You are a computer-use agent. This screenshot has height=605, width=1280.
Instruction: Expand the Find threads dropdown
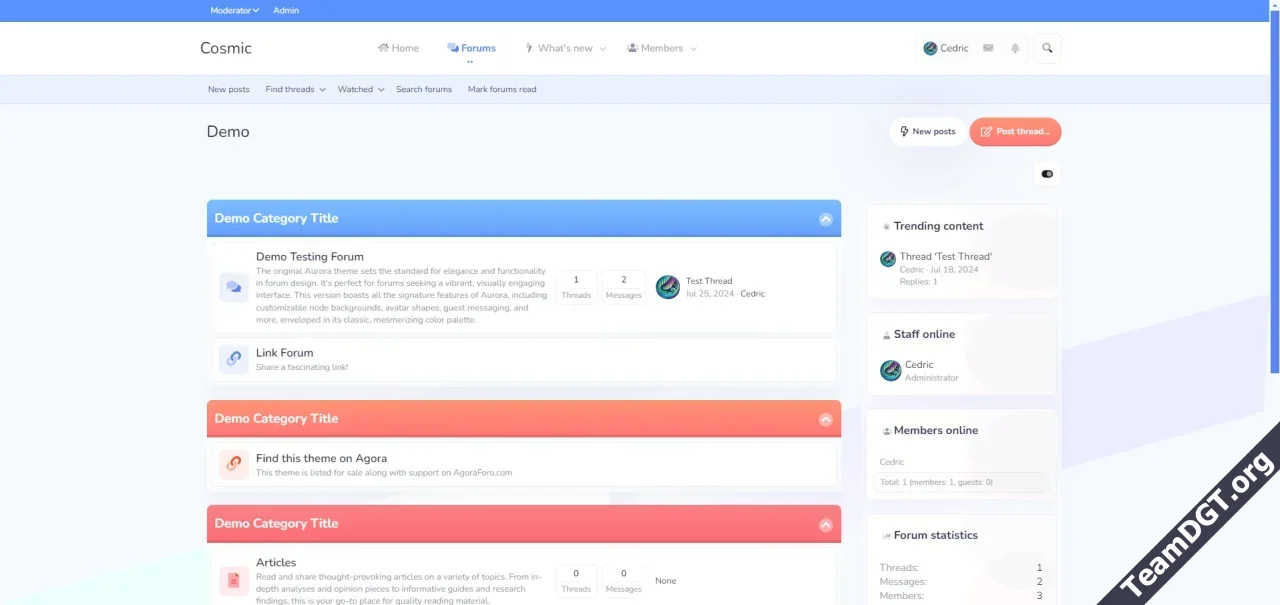click(x=322, y=90)
